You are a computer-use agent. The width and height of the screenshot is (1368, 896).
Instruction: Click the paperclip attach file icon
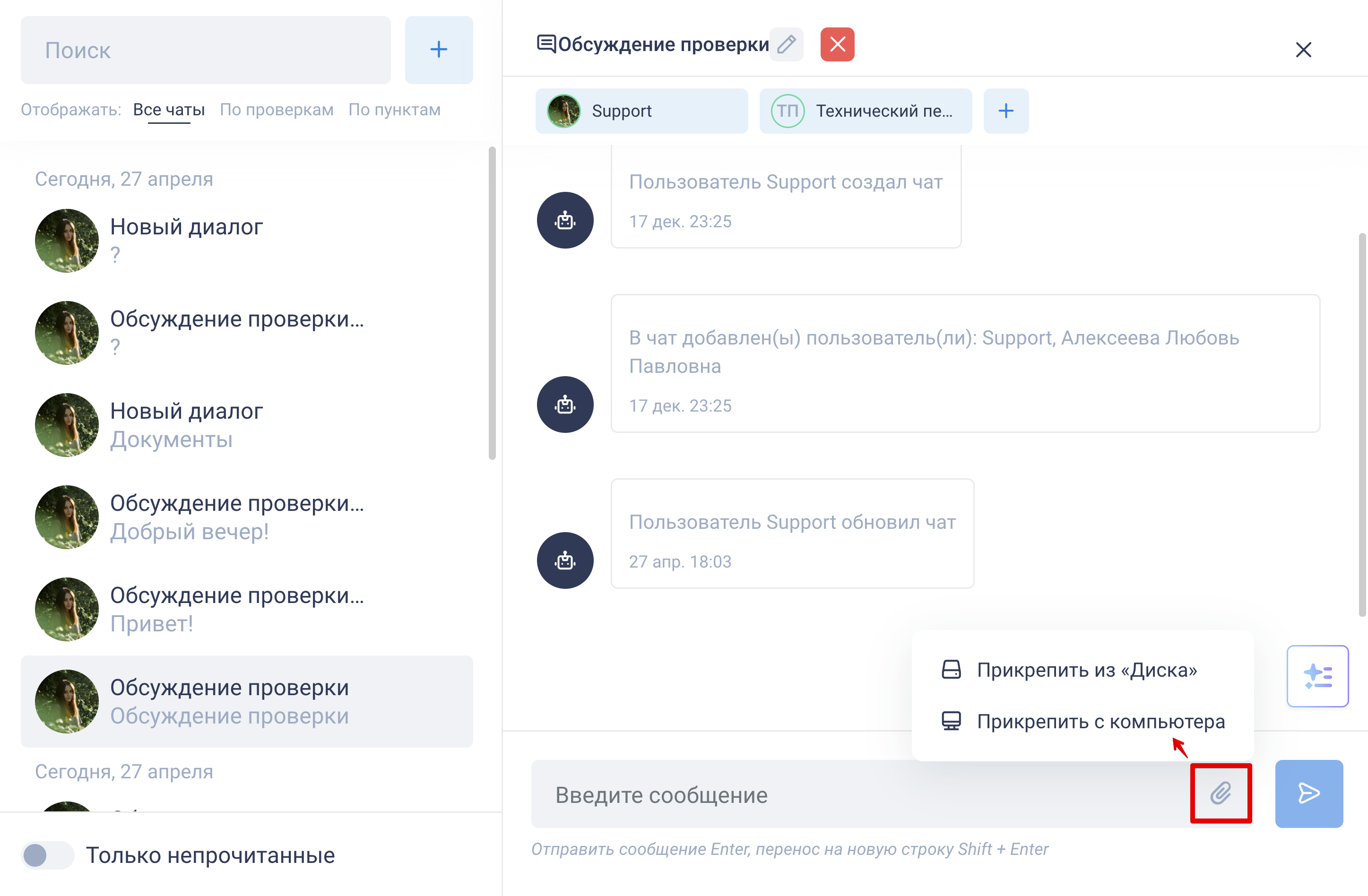tap(1221, 793)
